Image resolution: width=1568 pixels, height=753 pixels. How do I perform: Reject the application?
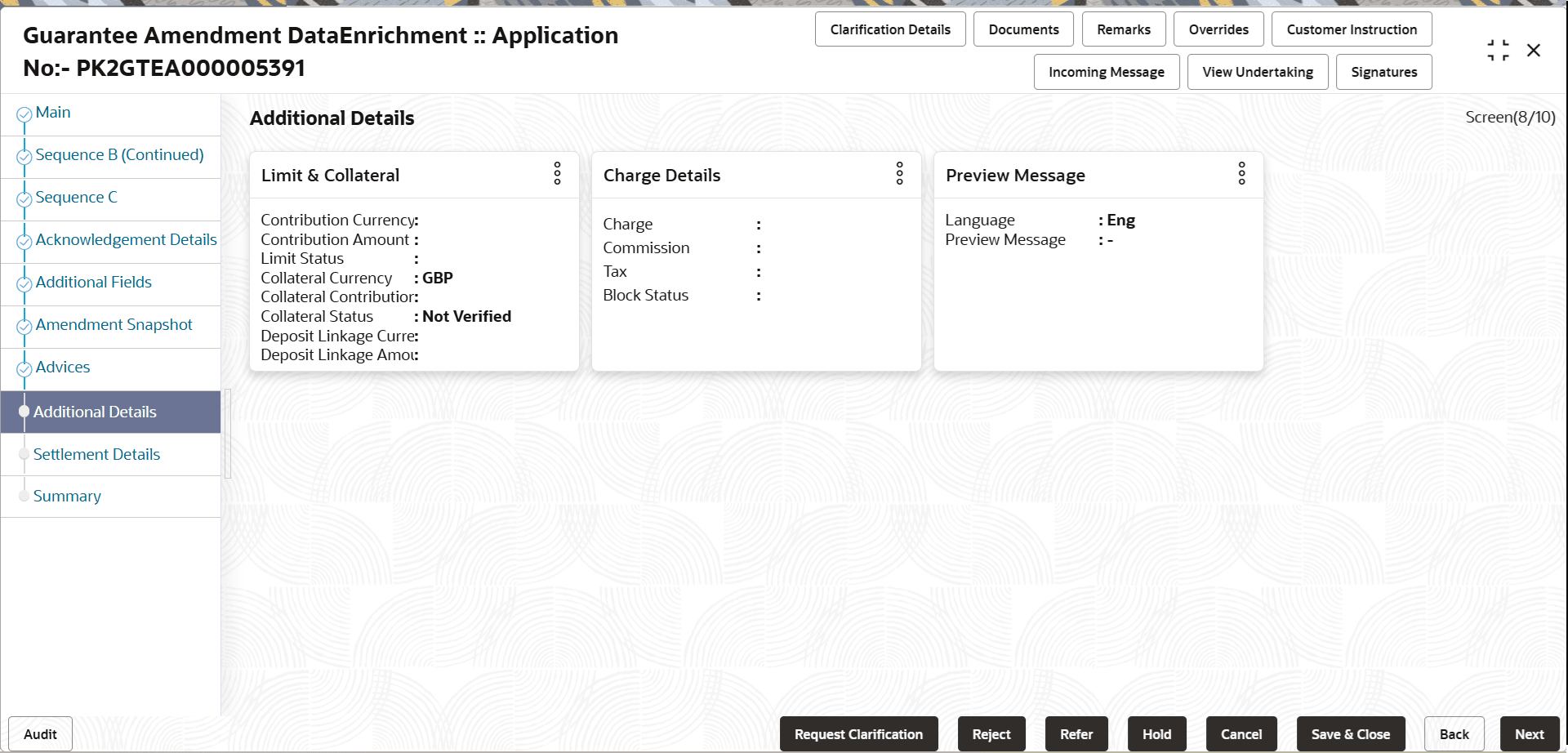[991, 734]
